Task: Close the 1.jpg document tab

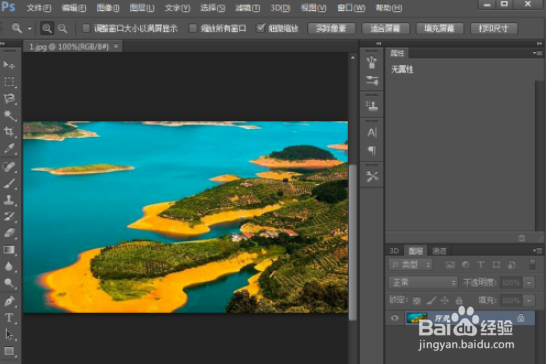Action: click(x=116, y=46)
